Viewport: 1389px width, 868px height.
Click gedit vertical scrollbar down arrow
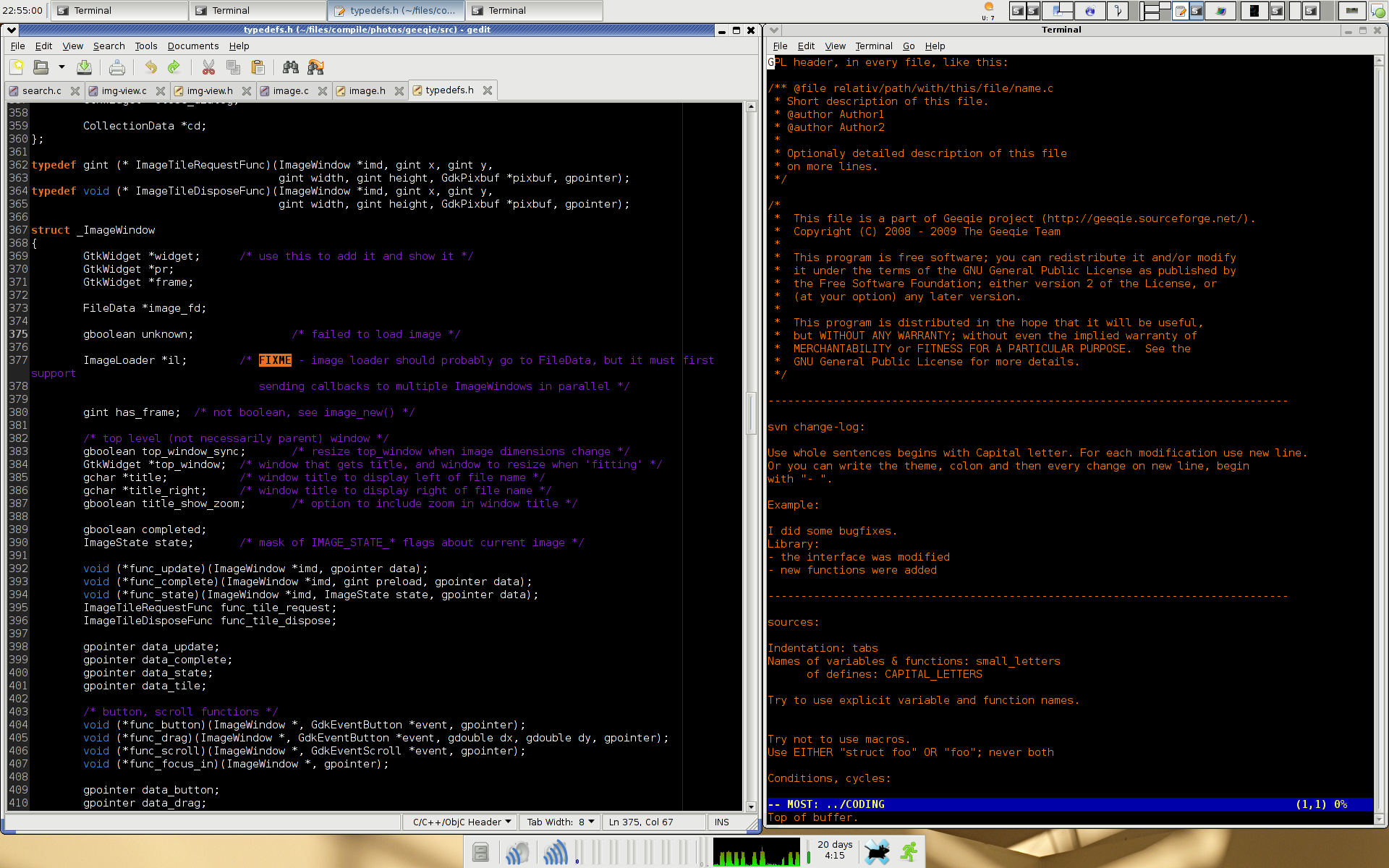pyautogui.click(x=751, y=807)
